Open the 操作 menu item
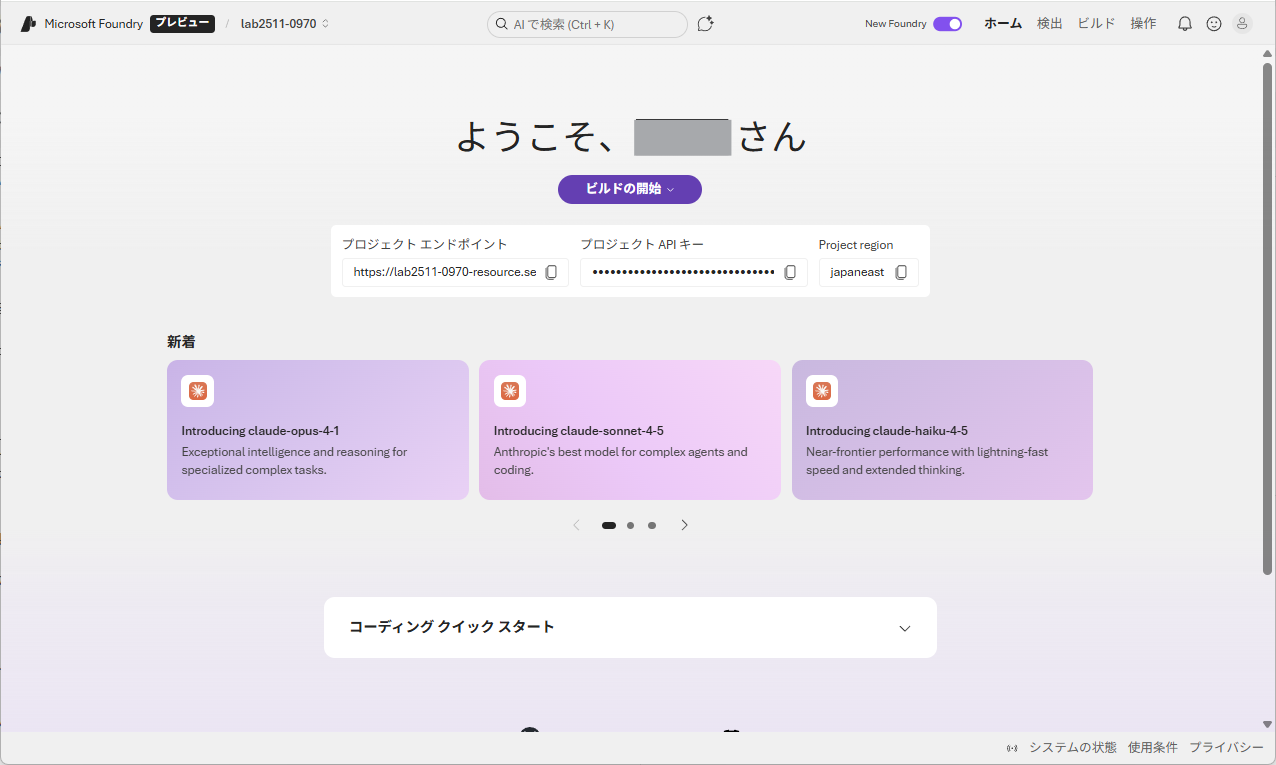The image size is (1276, 765). [1143, 23]
